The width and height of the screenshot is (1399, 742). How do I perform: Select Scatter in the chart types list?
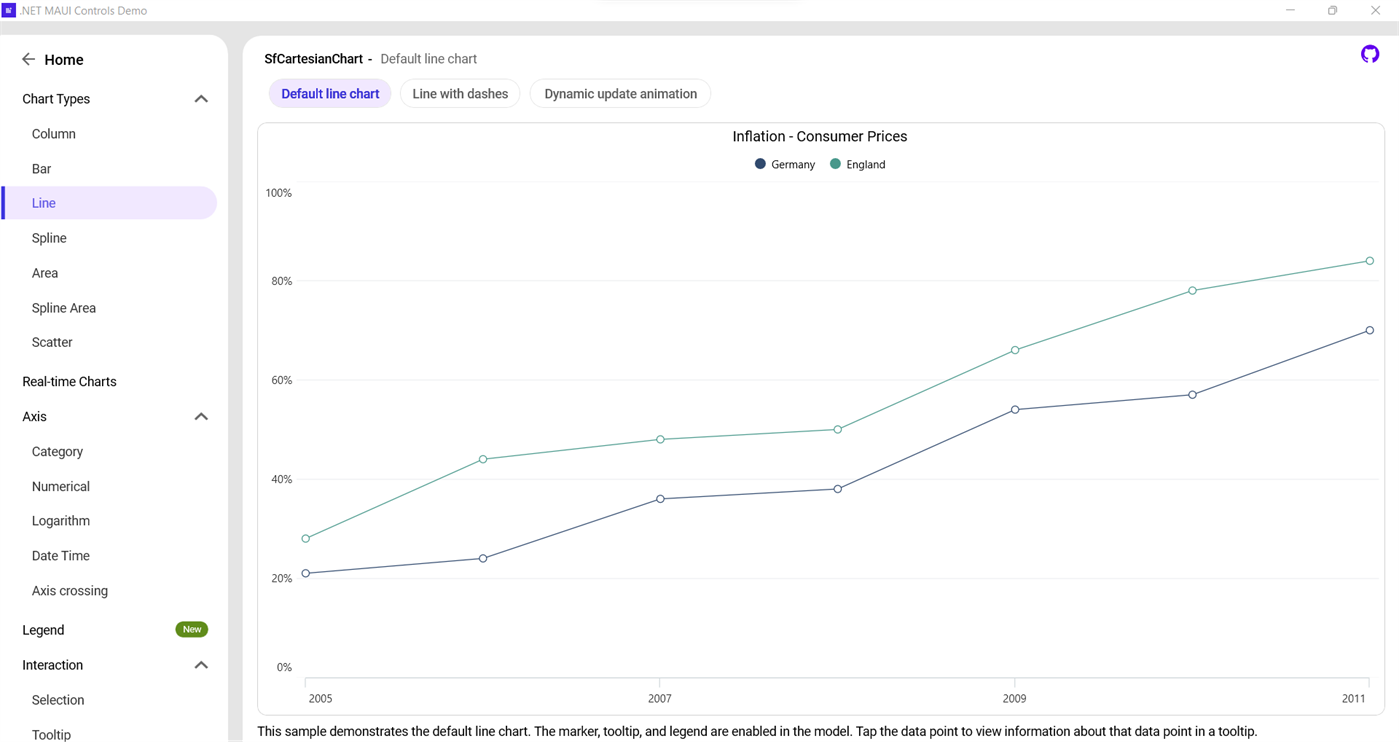tap(52, 342)
